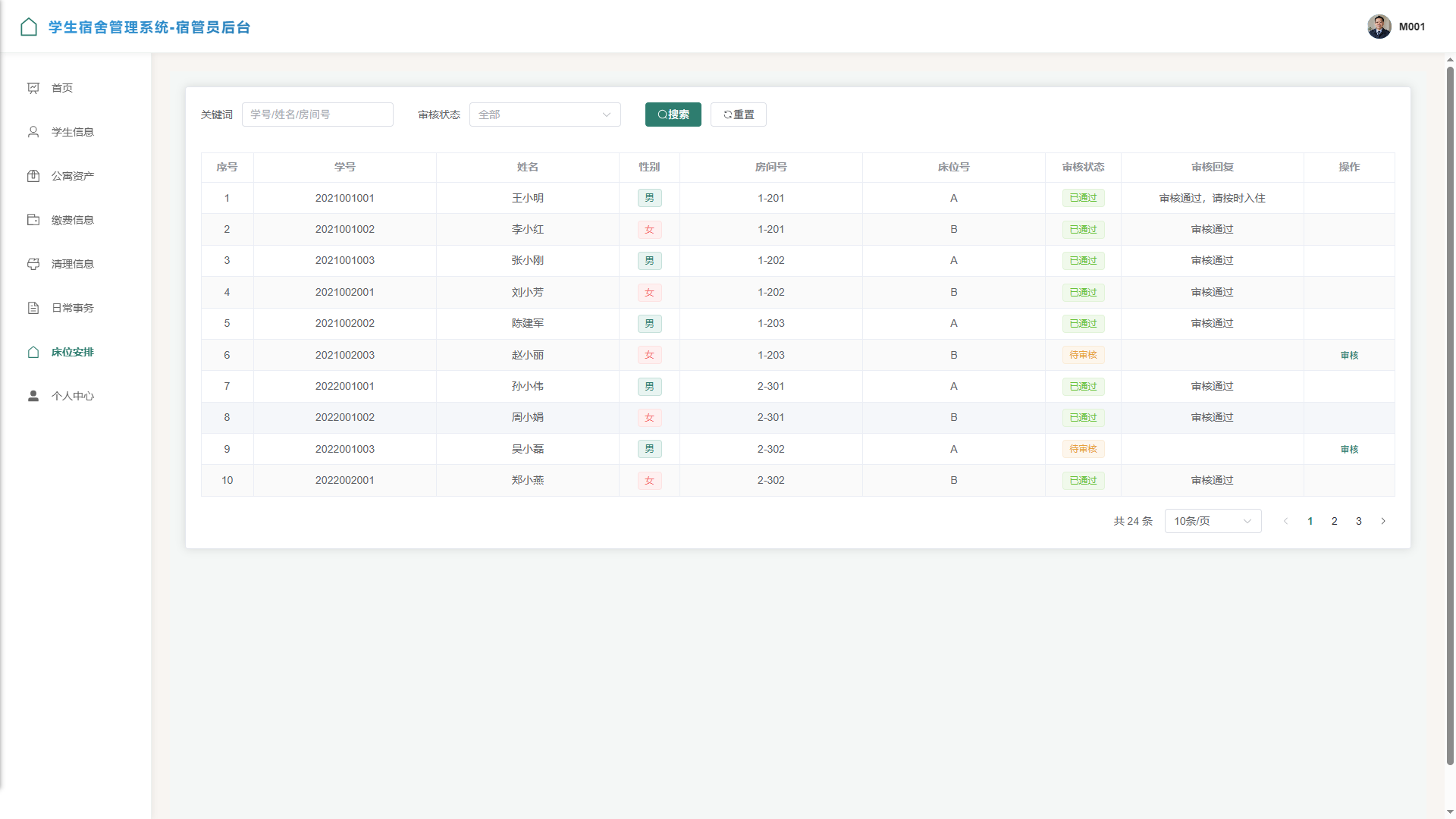Click the 男 tag in 王小明's row

[x=649, y=198]
